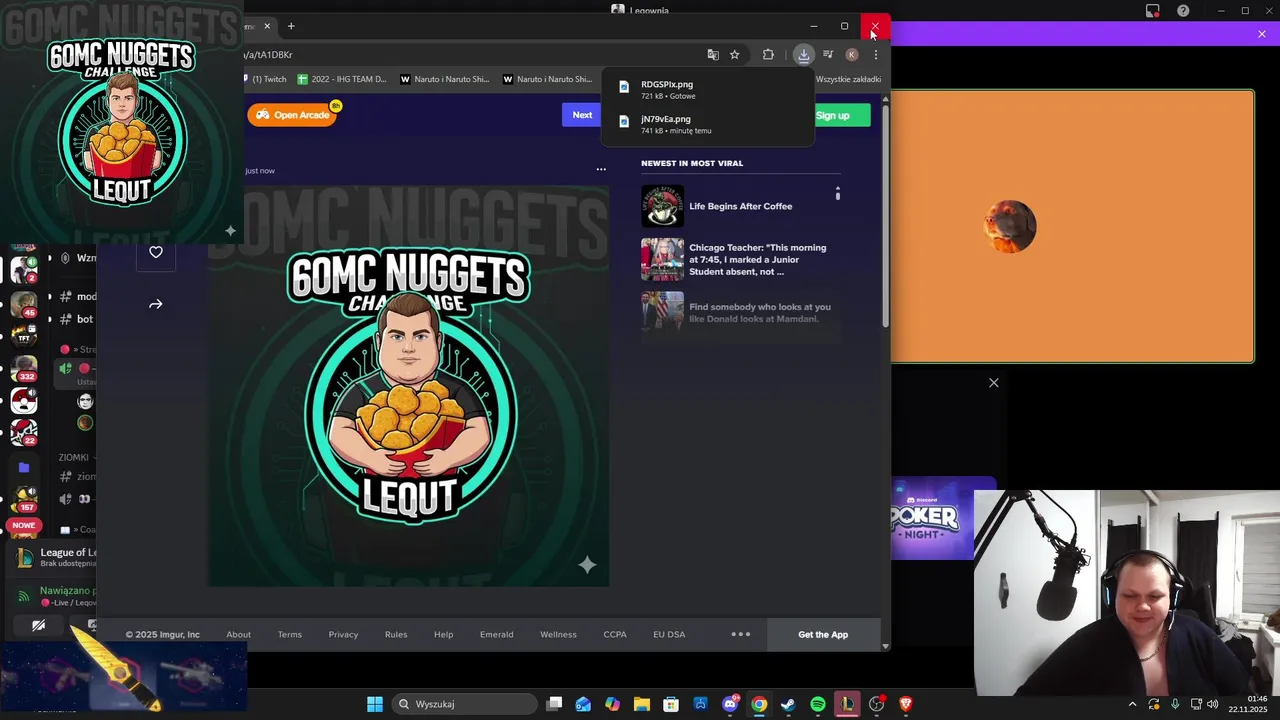Image resolution: width=1280 pixels, height=720 pixels.
Task: Open the Emerald footer link
Action: 496,634
